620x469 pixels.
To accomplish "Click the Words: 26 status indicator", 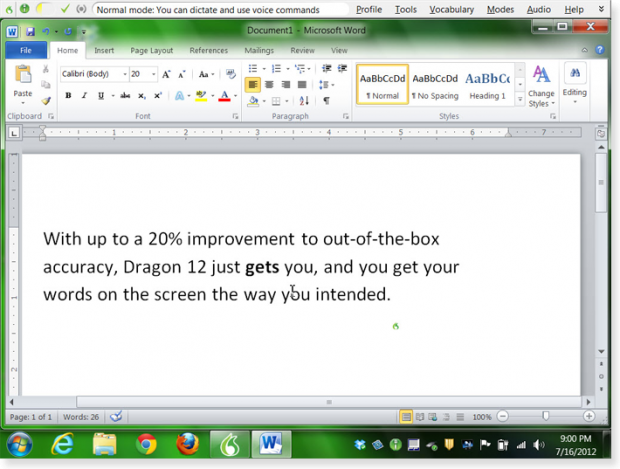I will (81, 417).
